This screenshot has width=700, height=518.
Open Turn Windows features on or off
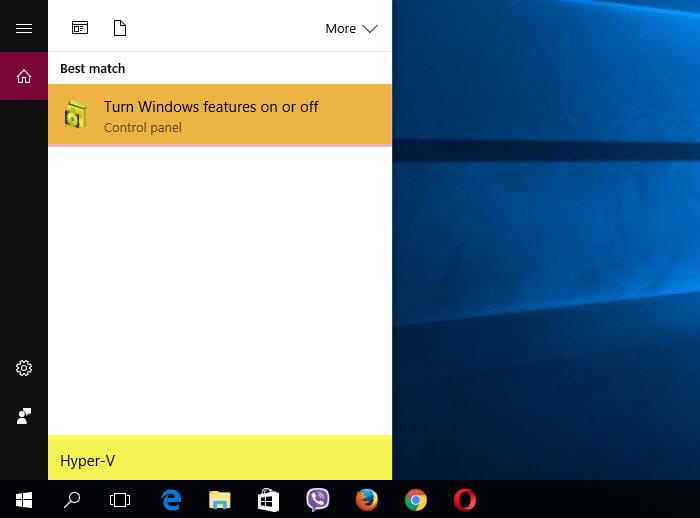pos(220,114)
